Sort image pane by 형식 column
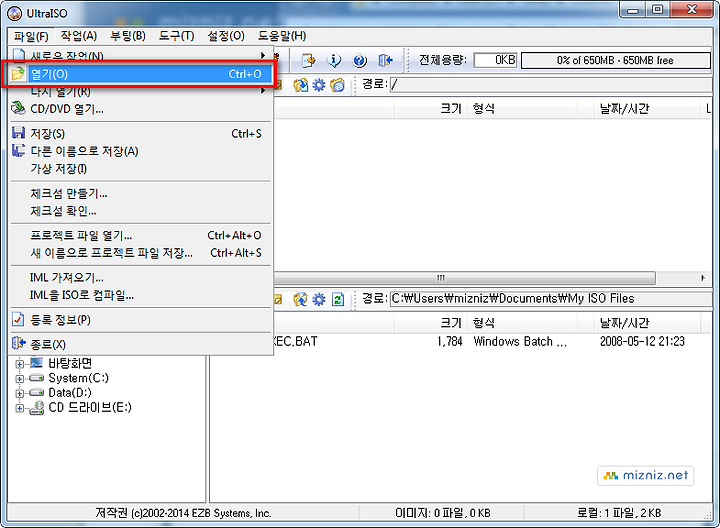This screenshot has width=720, height=528. (522, 108)
